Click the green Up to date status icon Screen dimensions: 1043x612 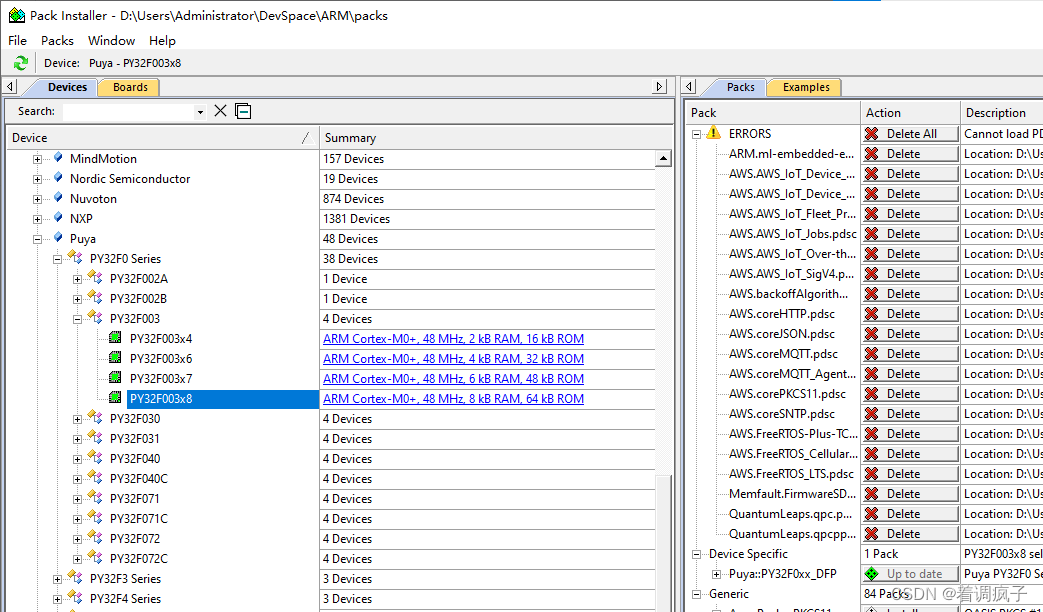tap(871, 573)
